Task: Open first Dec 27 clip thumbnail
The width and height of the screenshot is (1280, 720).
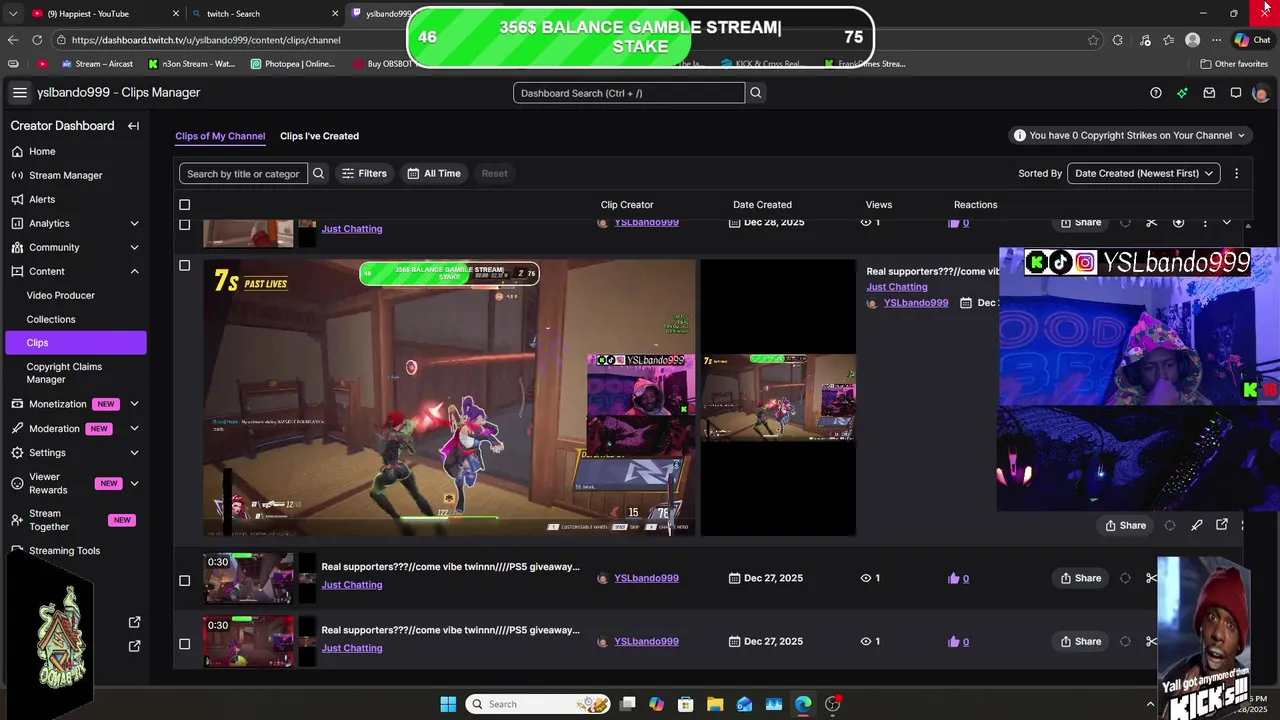Action: [248, 579]
